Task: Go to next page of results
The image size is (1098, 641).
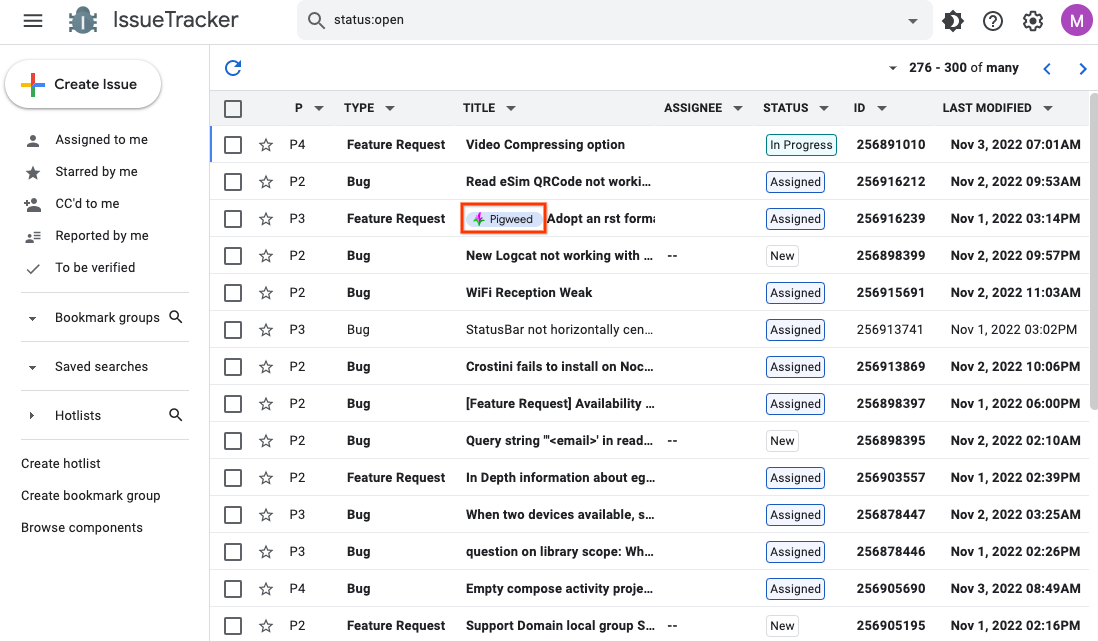Action: [x=1082, y=69]
